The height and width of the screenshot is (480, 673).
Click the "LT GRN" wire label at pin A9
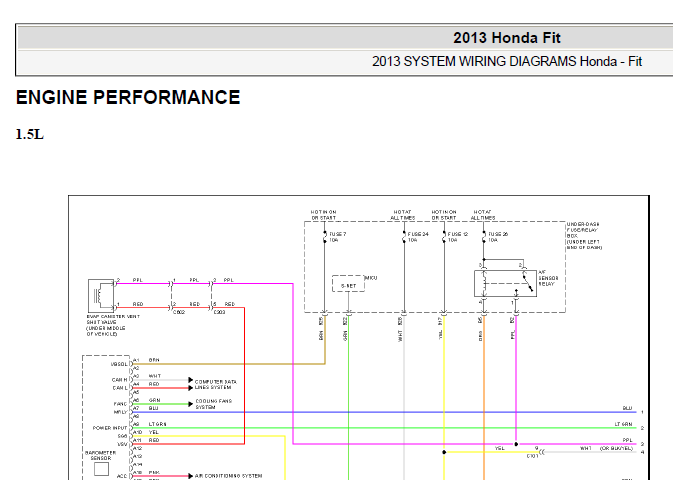(x=158, y=424)
